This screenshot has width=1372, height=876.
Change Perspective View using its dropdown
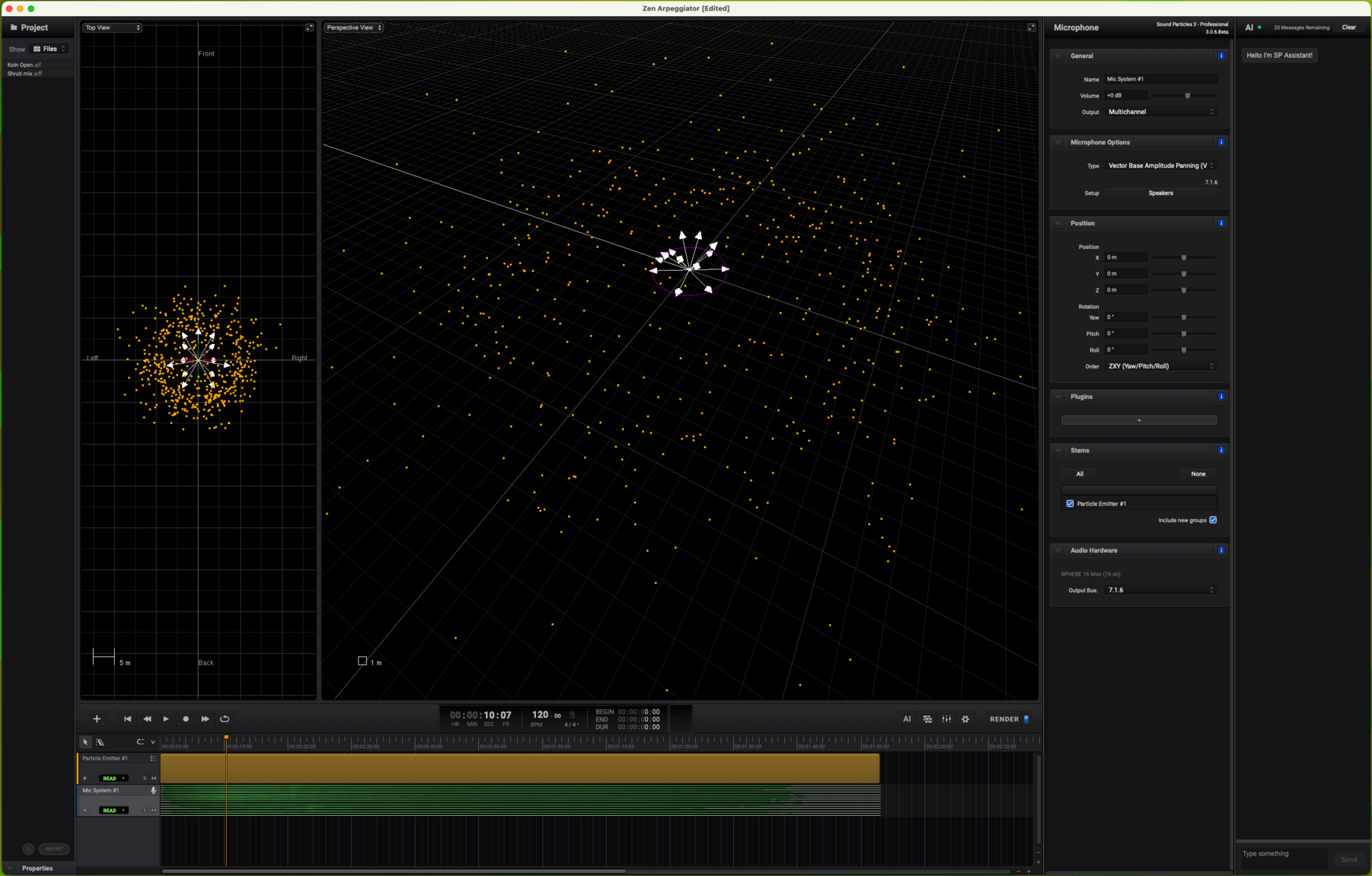coord(353,27)
